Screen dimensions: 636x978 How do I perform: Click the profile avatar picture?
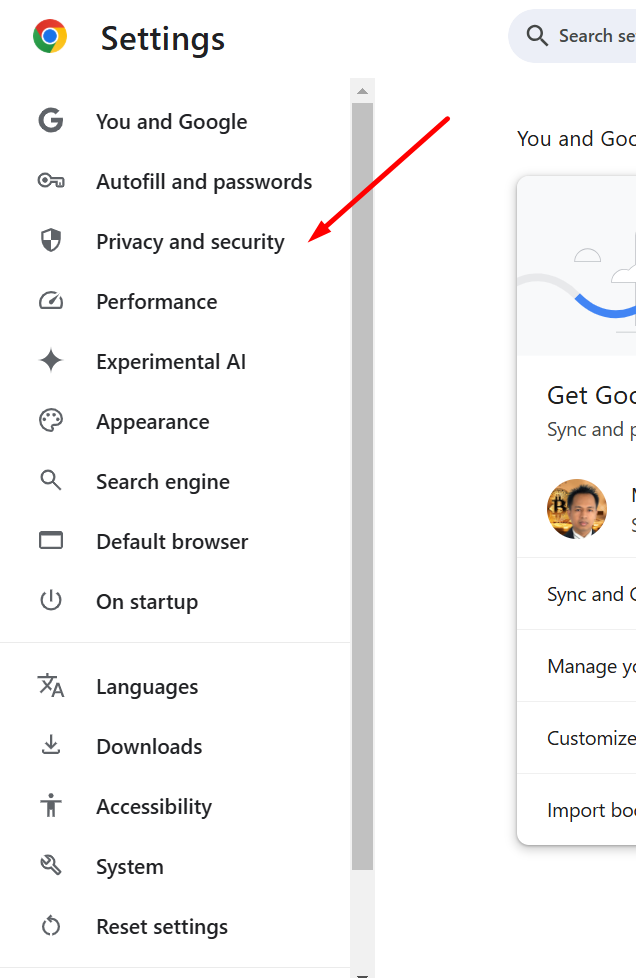(577, 509)
